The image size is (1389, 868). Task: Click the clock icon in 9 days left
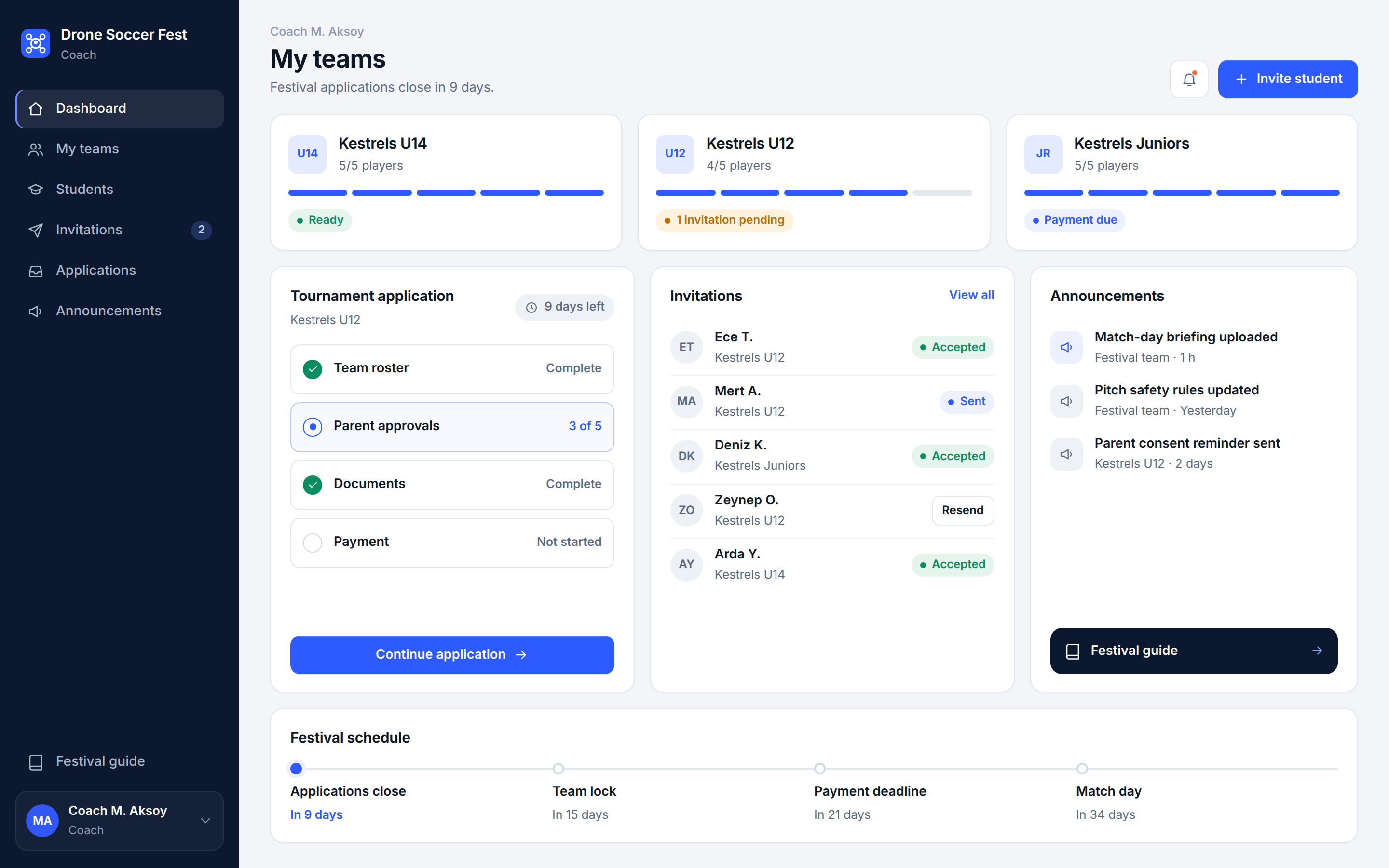pyautogui.click(x=531, y=308)
